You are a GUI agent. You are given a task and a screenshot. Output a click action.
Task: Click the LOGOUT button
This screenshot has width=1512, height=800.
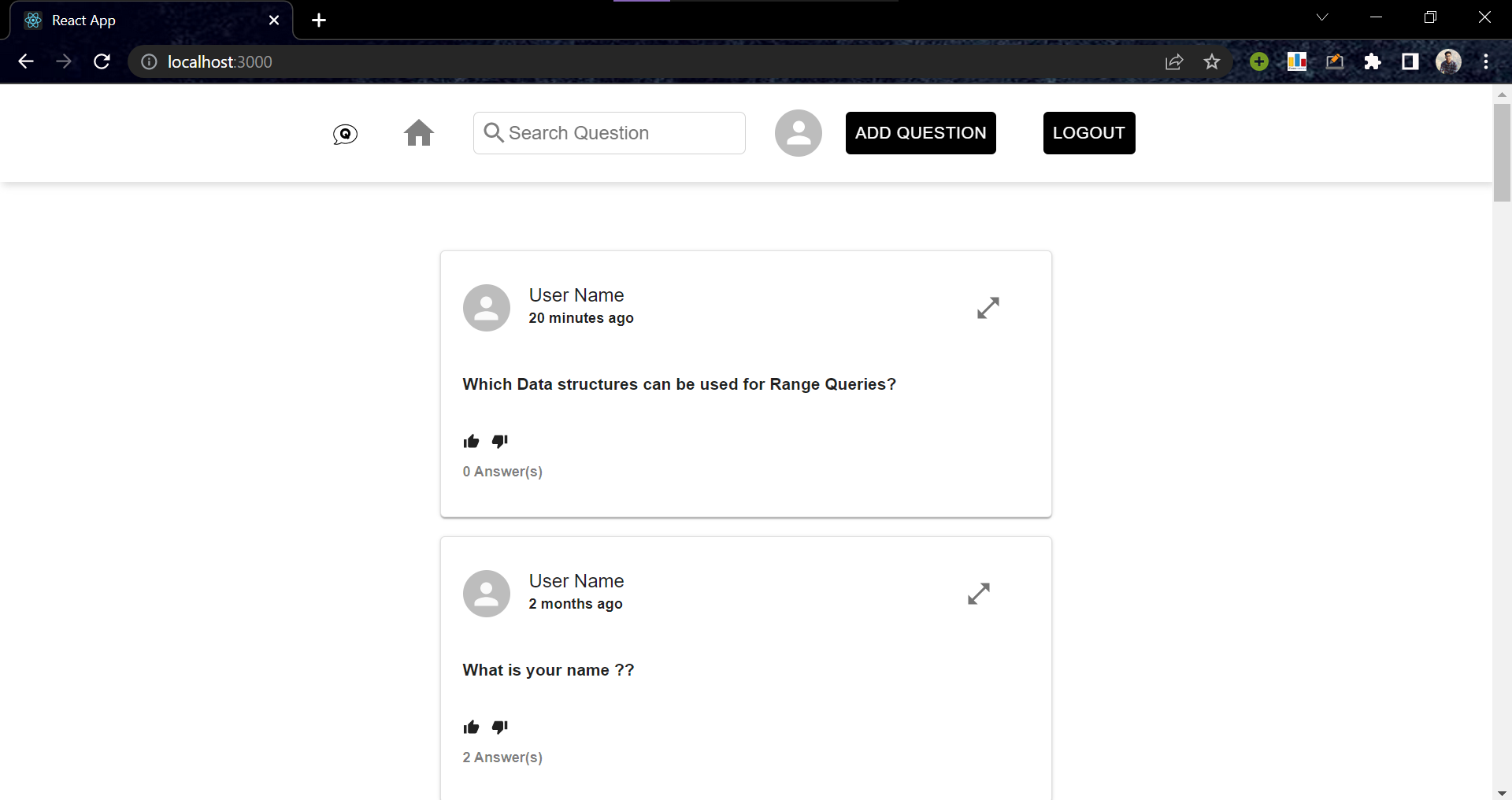coord(1089,133)
